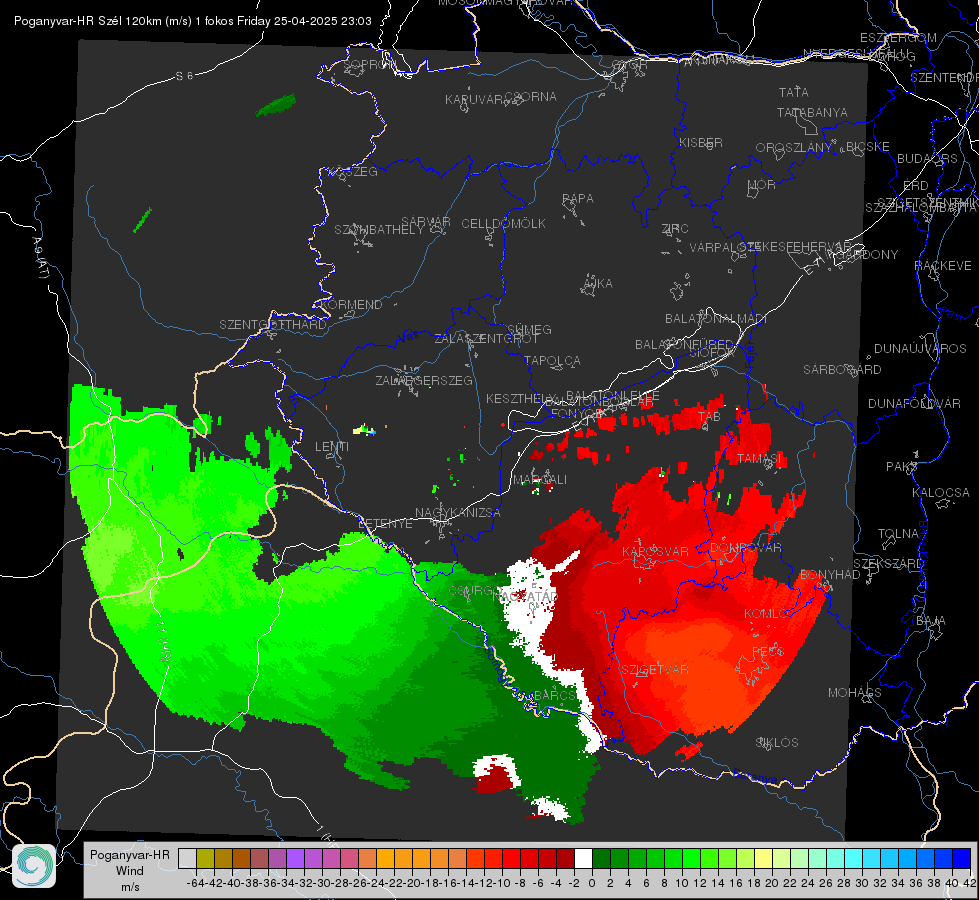
Task: Select the ZIRC town label
Action: pos(675,229)
